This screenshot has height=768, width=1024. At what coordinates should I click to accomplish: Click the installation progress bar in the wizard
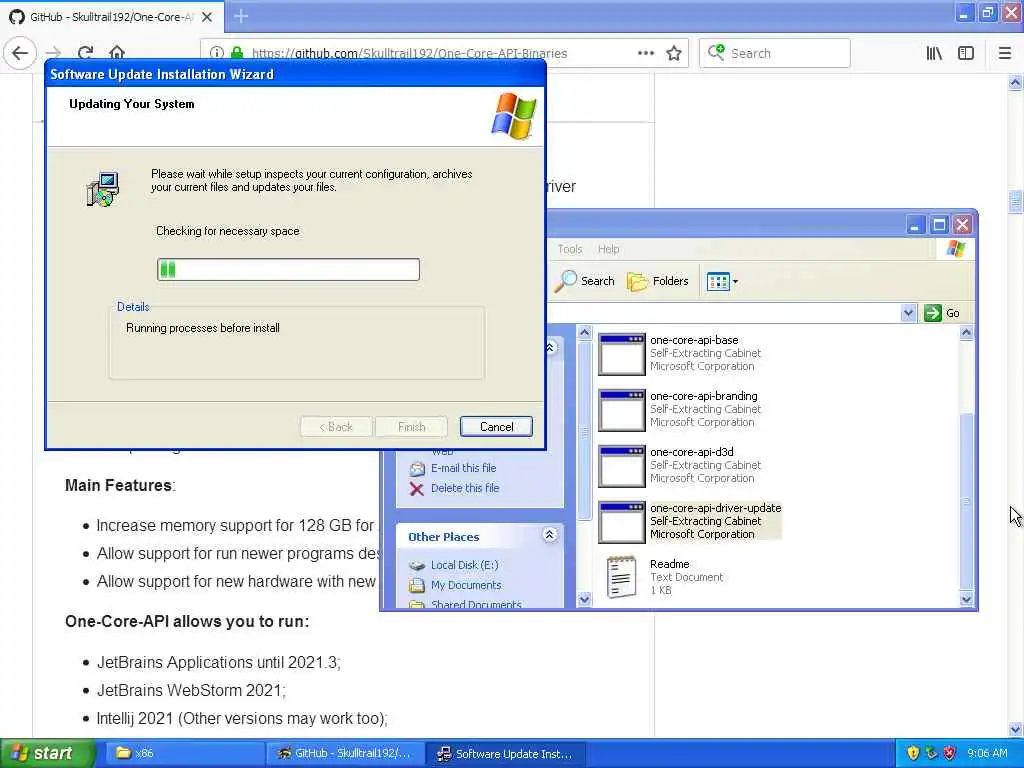(x=288, y=269)
